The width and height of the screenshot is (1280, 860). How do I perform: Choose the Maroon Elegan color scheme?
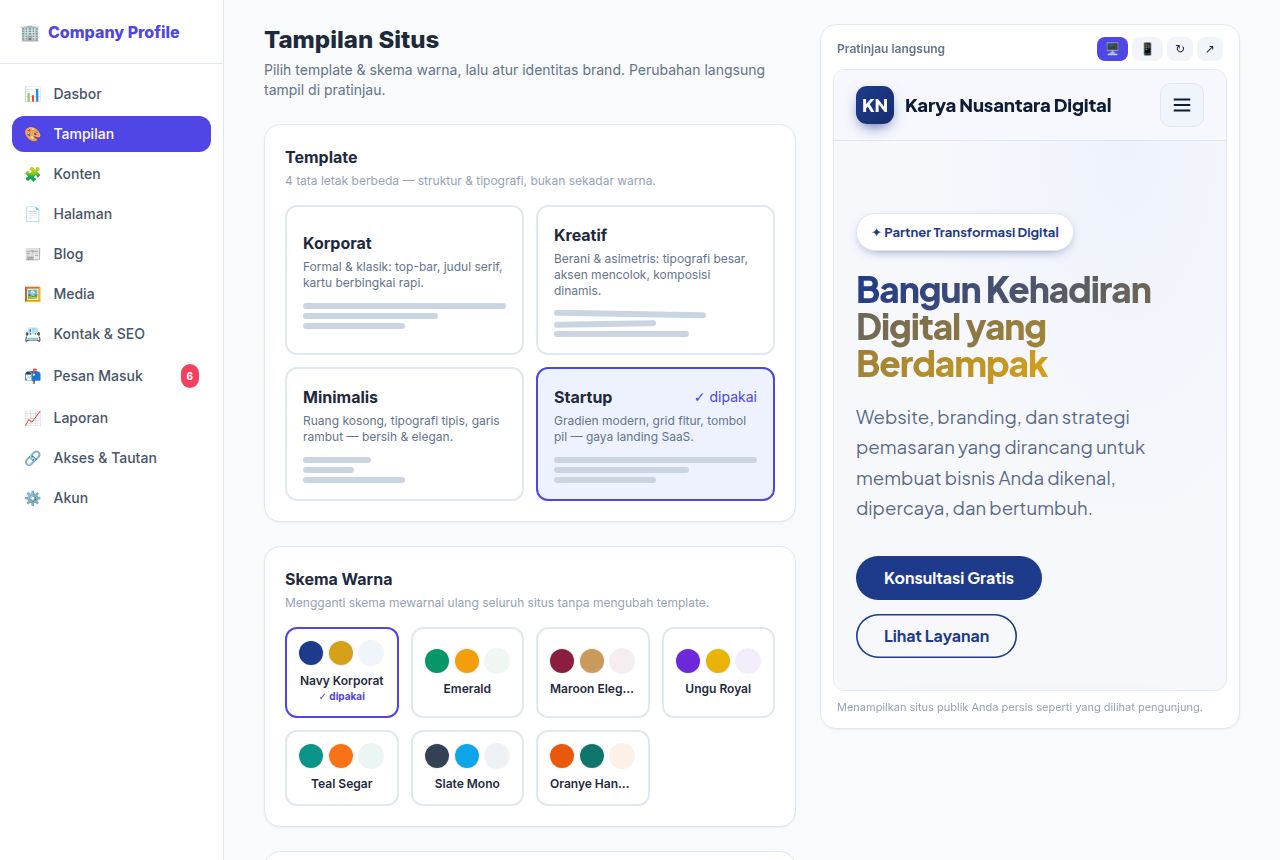[593, 672]
